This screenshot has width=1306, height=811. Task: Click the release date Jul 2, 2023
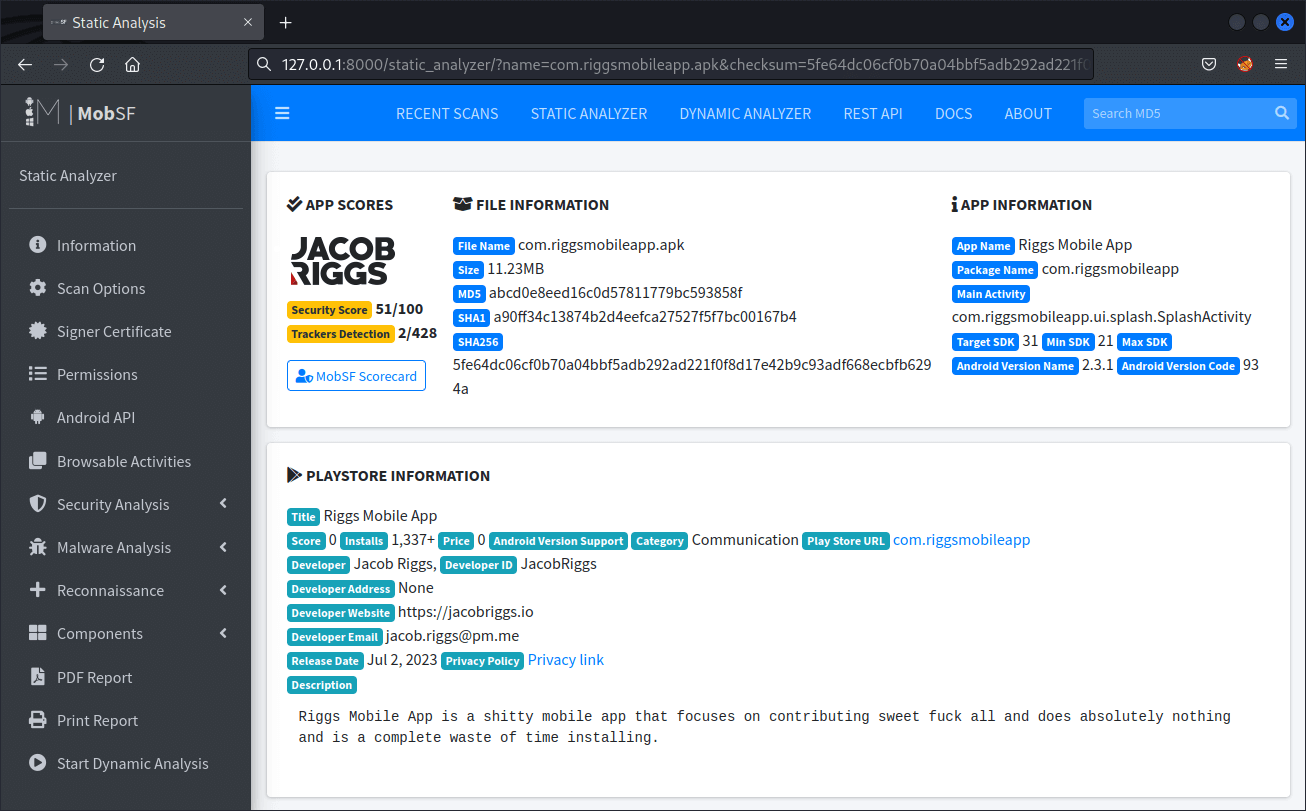tap(402, 660)
